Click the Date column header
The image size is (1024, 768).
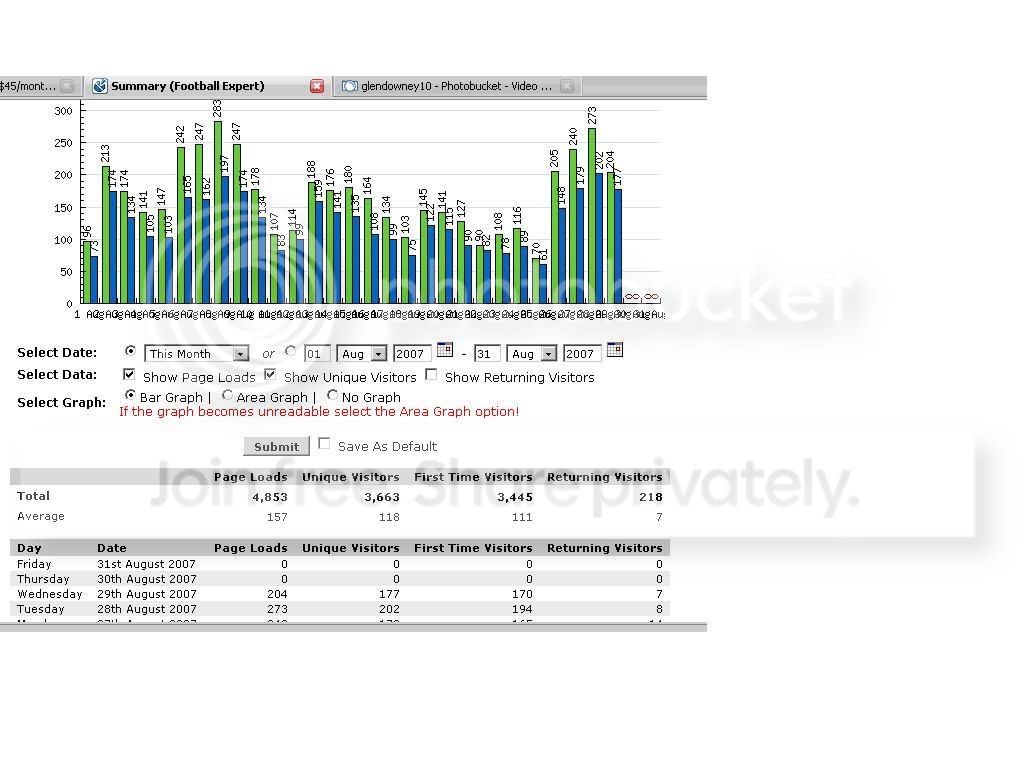click(x=112, y=548)
